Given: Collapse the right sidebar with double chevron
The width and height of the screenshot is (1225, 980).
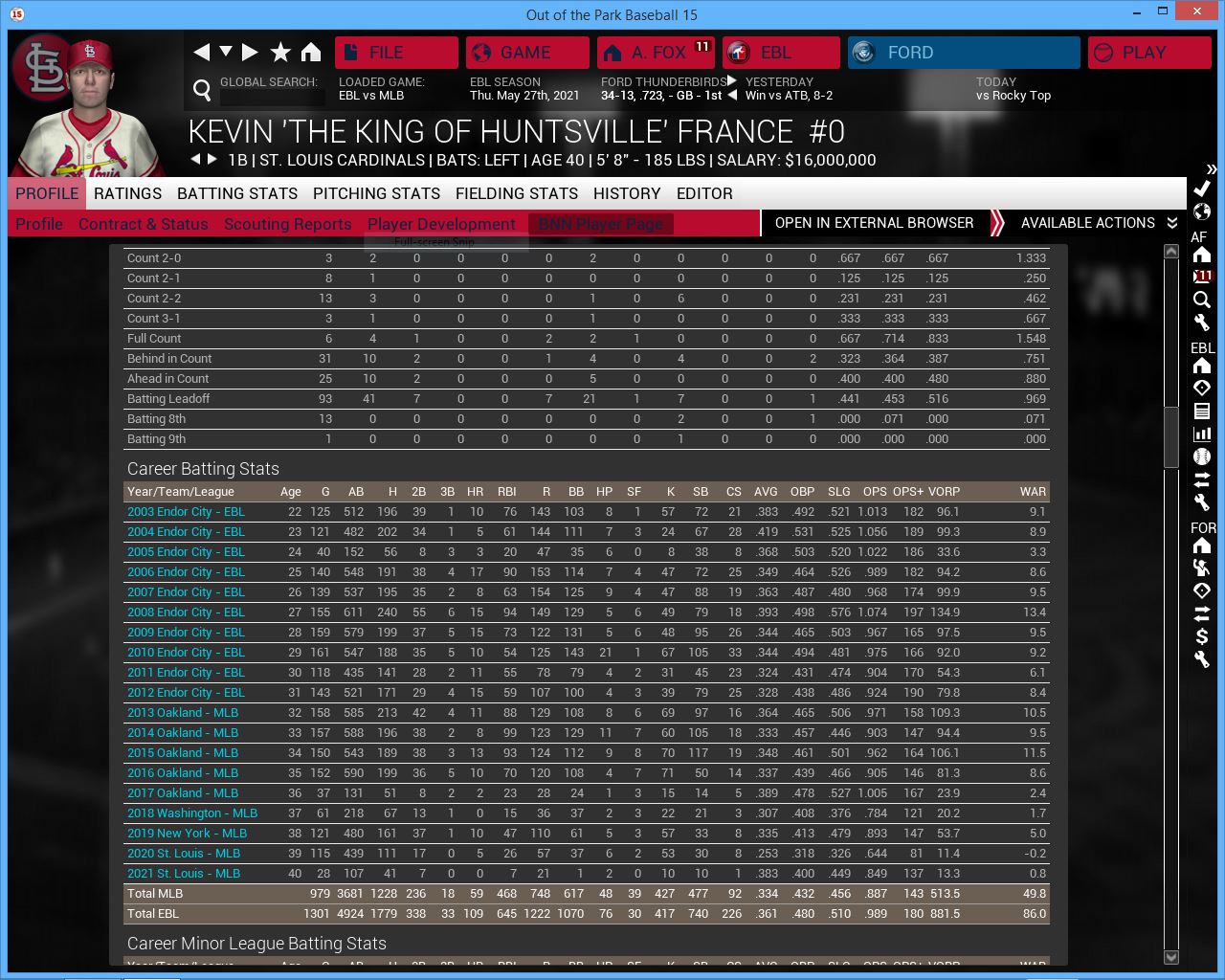Looking at the screenshot, I should click(x=1212, y=168).
